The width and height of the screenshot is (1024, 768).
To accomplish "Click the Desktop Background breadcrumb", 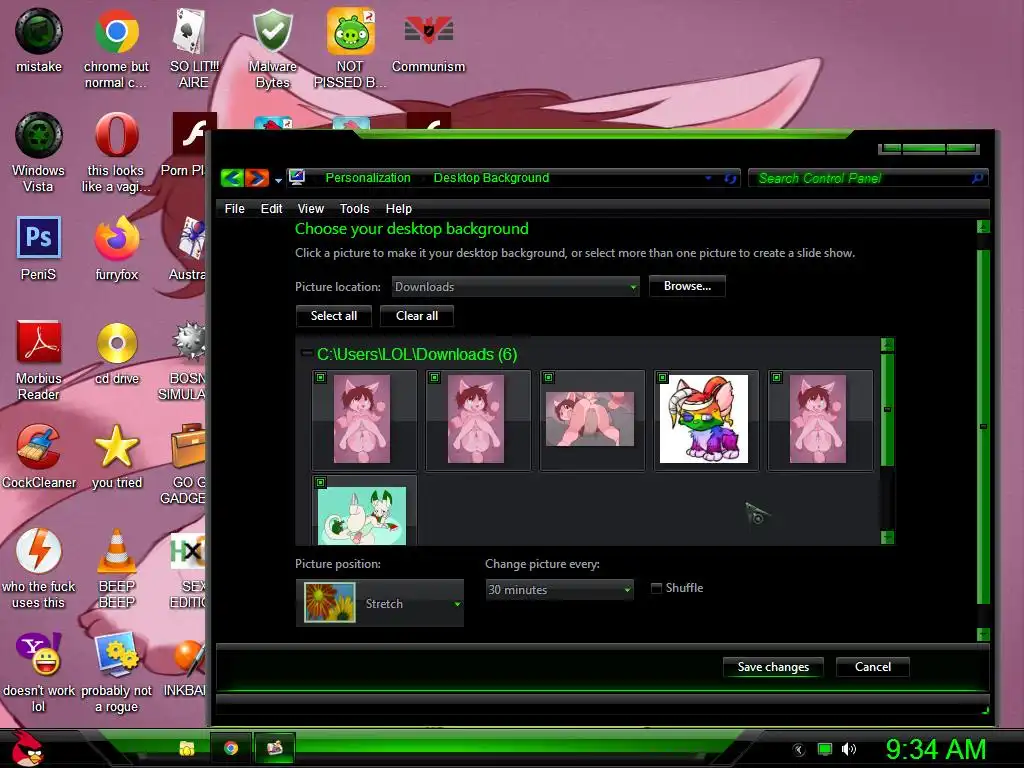I will click(491, 178).
